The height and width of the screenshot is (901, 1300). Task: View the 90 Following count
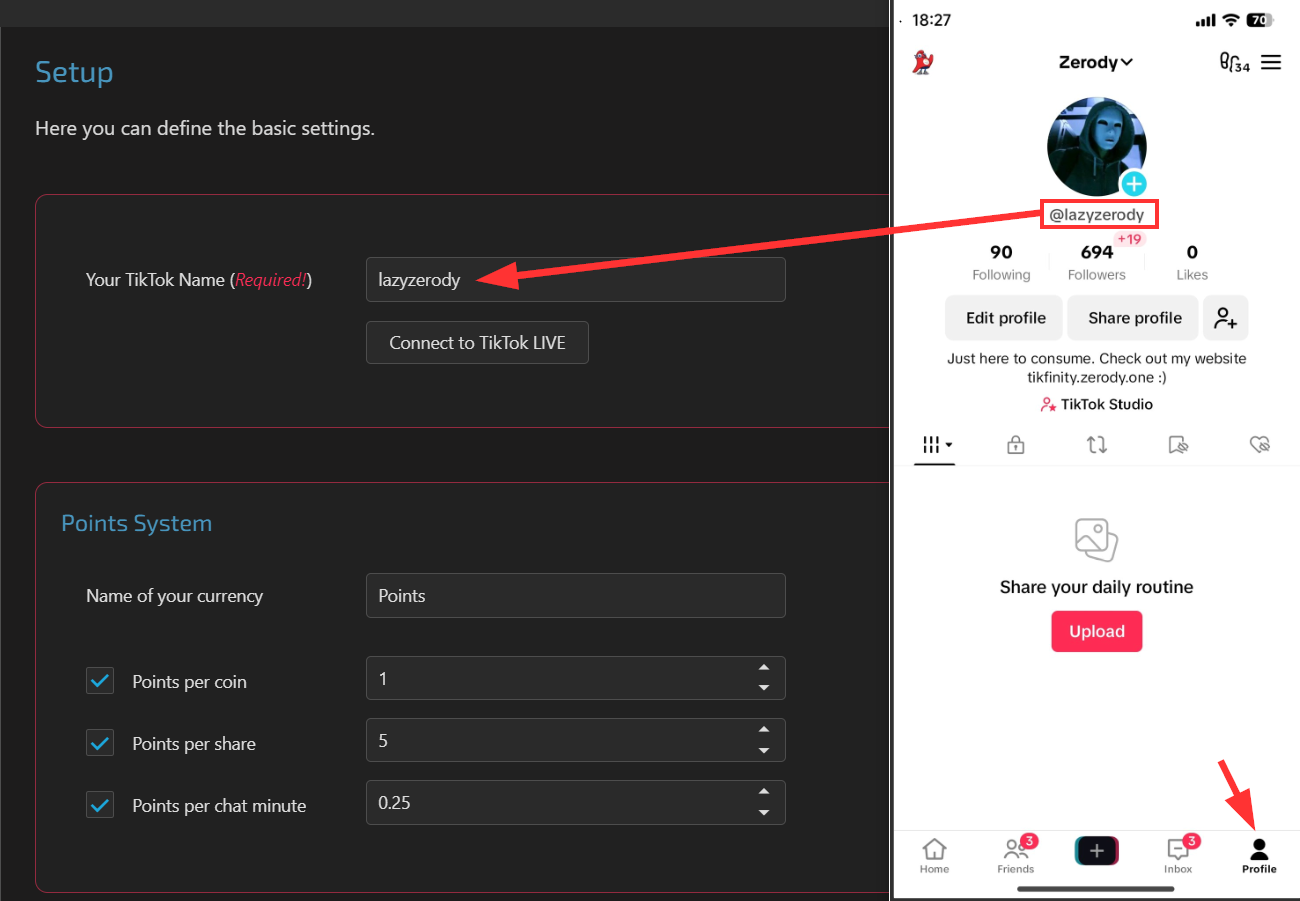click(x=1001, y=262)
